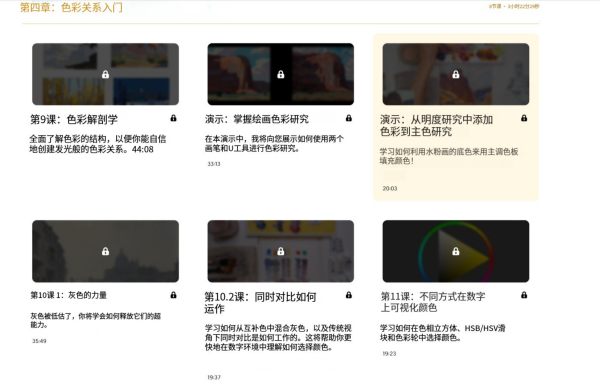Click the duration 20:03
Screen dimensions: 600x384
(x=390, y=189)
